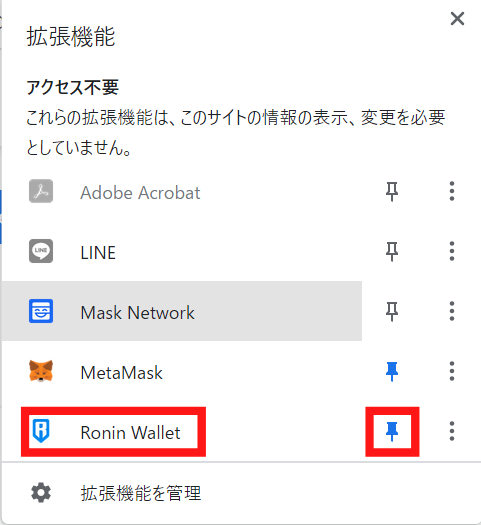
Task: Open the three-dot menu for LINE
Action: tap(452, 251)
